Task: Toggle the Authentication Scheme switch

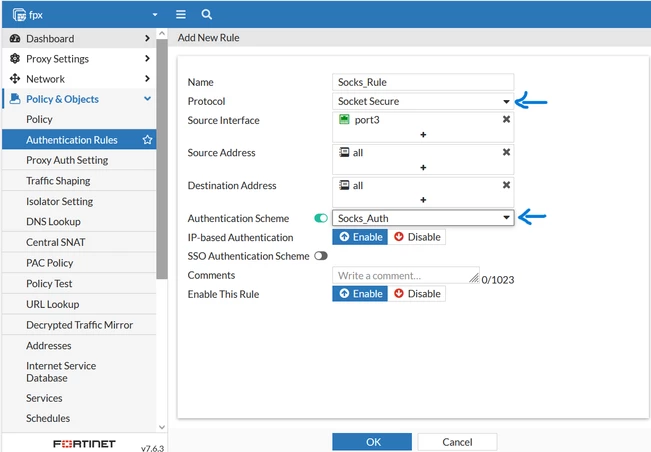Action: point(321,218)
